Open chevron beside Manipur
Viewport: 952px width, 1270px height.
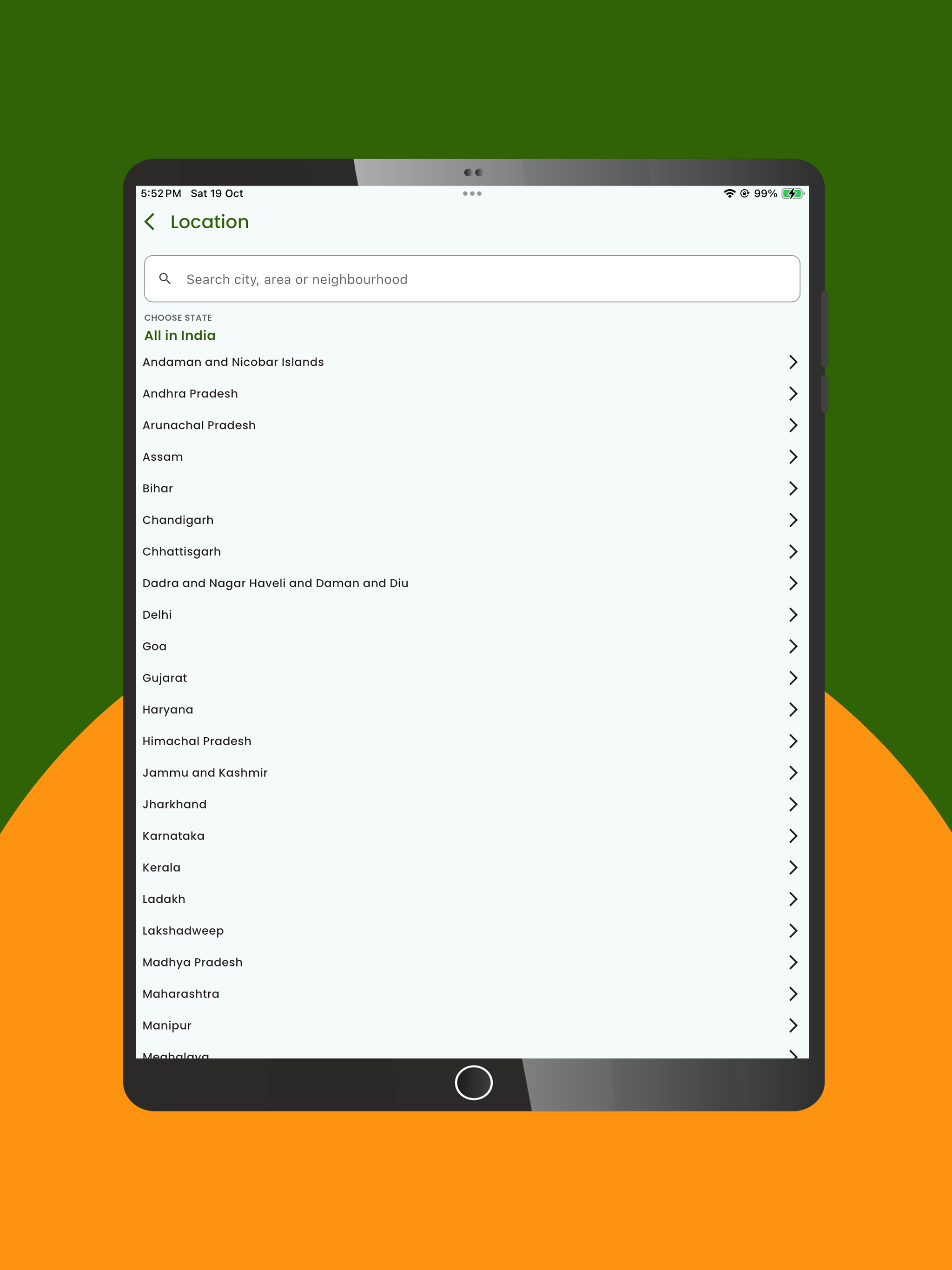[793, 1025]
